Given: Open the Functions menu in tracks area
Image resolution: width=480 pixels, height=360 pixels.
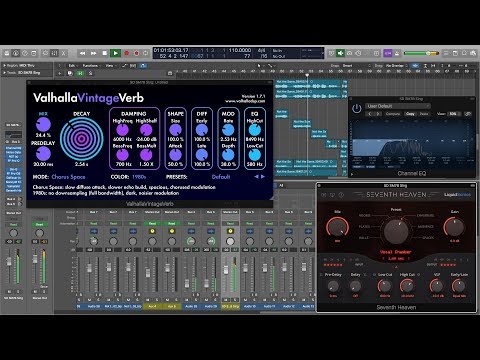Looking at the screenshot, I should click(x=91, y=66).
